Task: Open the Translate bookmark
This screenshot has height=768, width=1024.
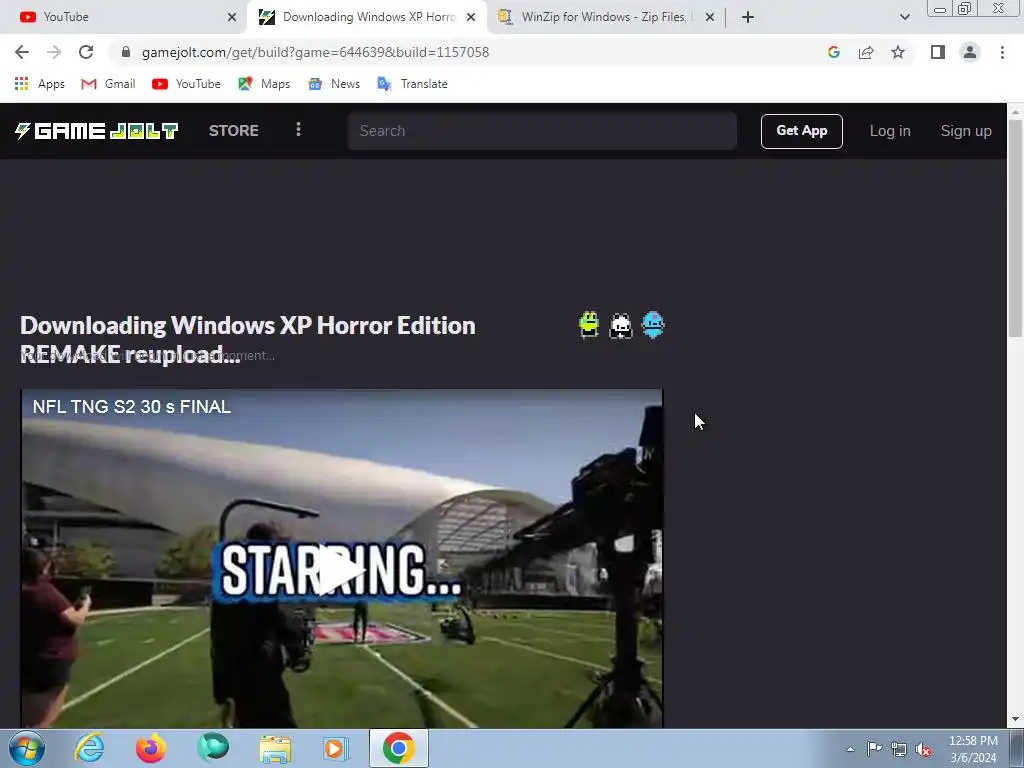Action: click(413, 84)
